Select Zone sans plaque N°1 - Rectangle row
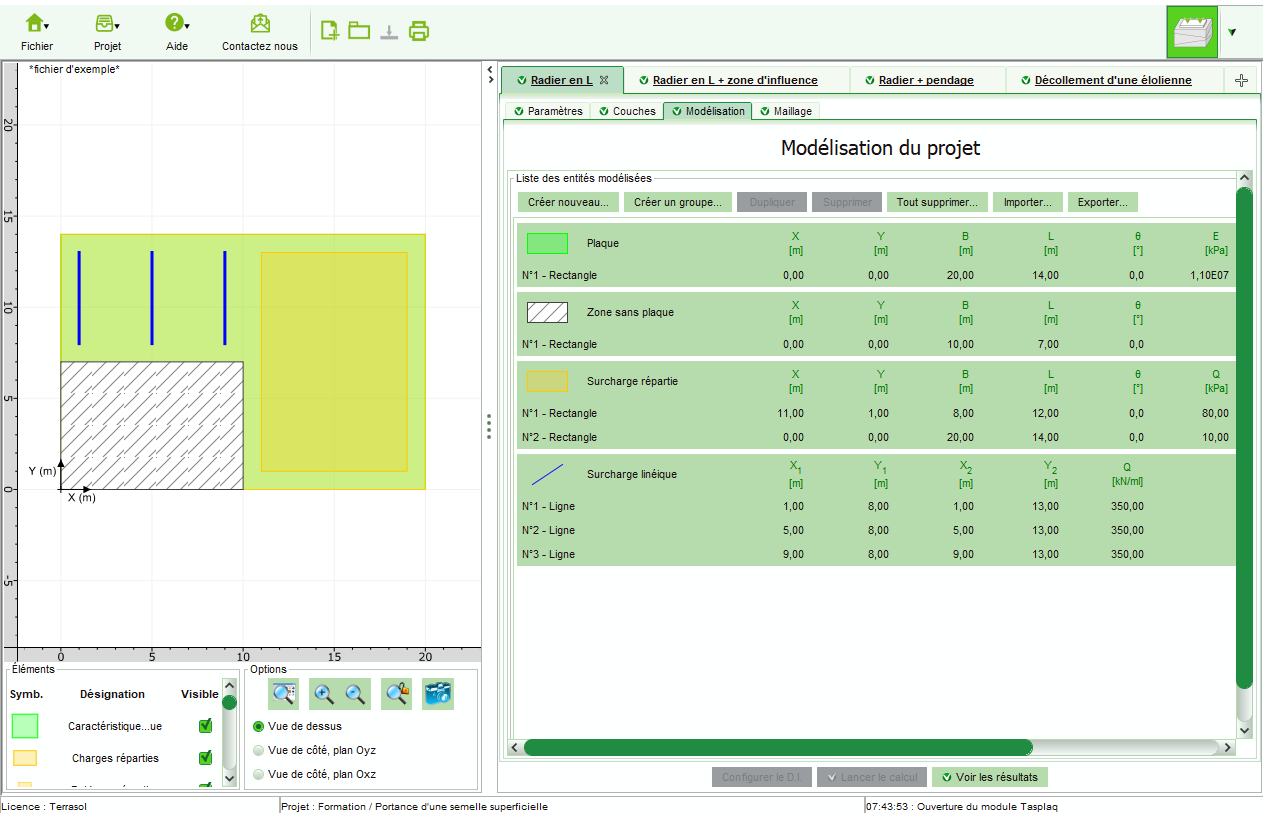This screenshot has width=1263, height=813. pyautogui.click(x=876, y=344)
